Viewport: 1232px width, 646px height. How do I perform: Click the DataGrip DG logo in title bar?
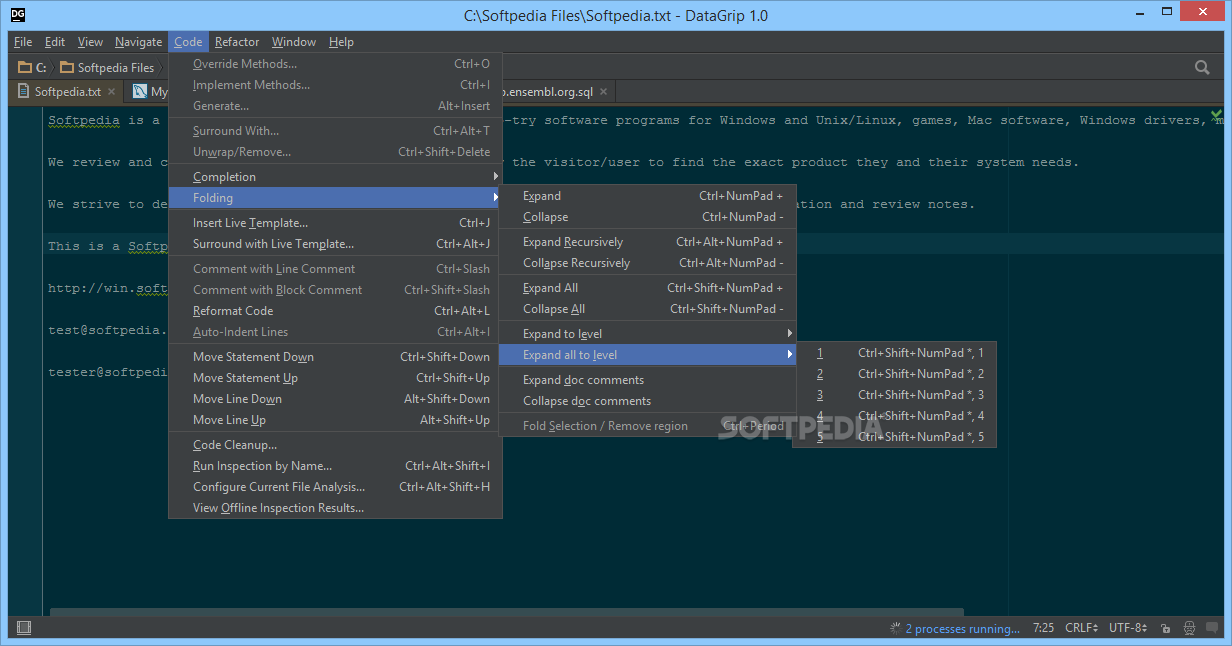pos(18,15)
